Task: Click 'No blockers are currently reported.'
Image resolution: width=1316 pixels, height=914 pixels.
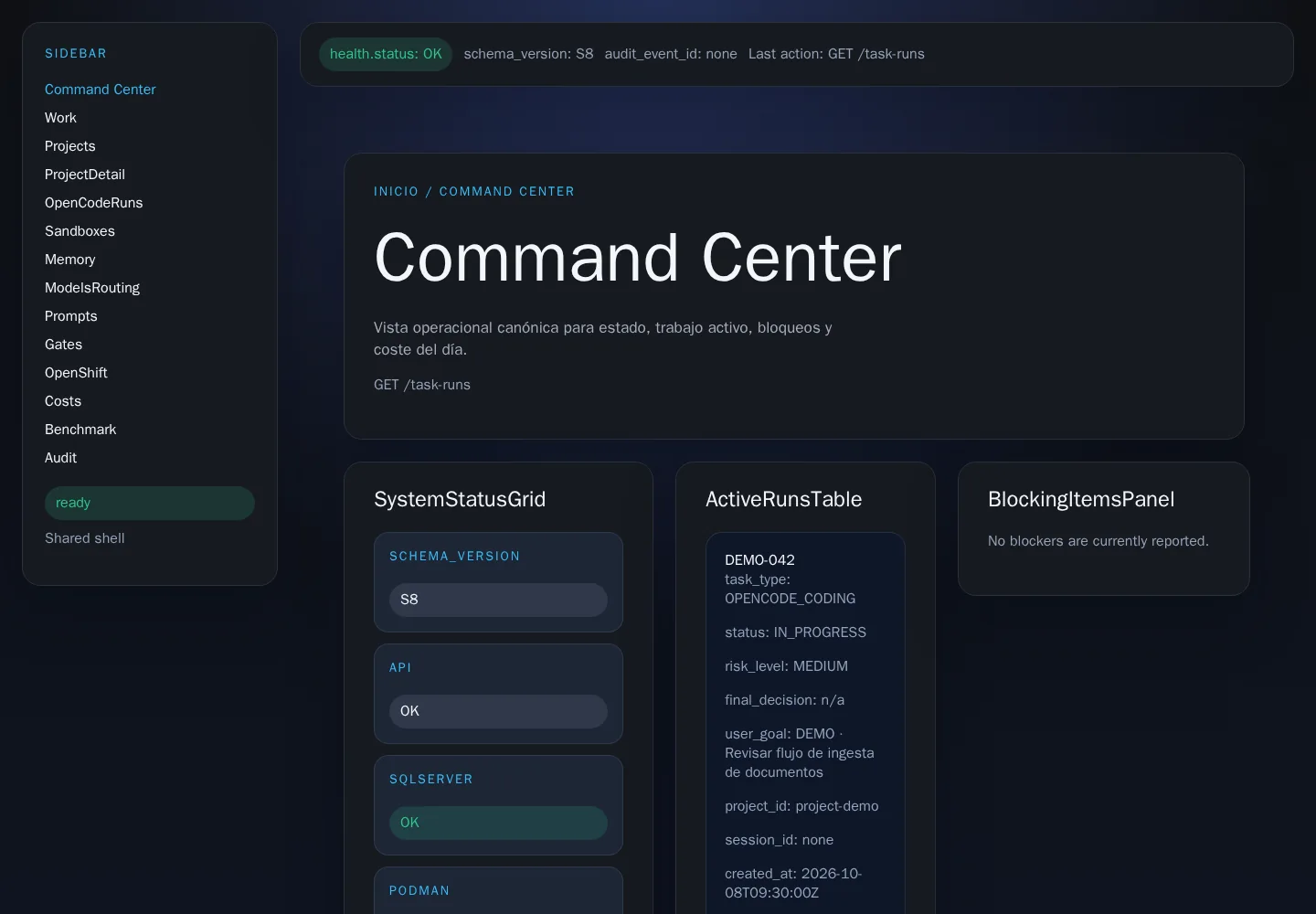Action: (x=1098, y=541)
